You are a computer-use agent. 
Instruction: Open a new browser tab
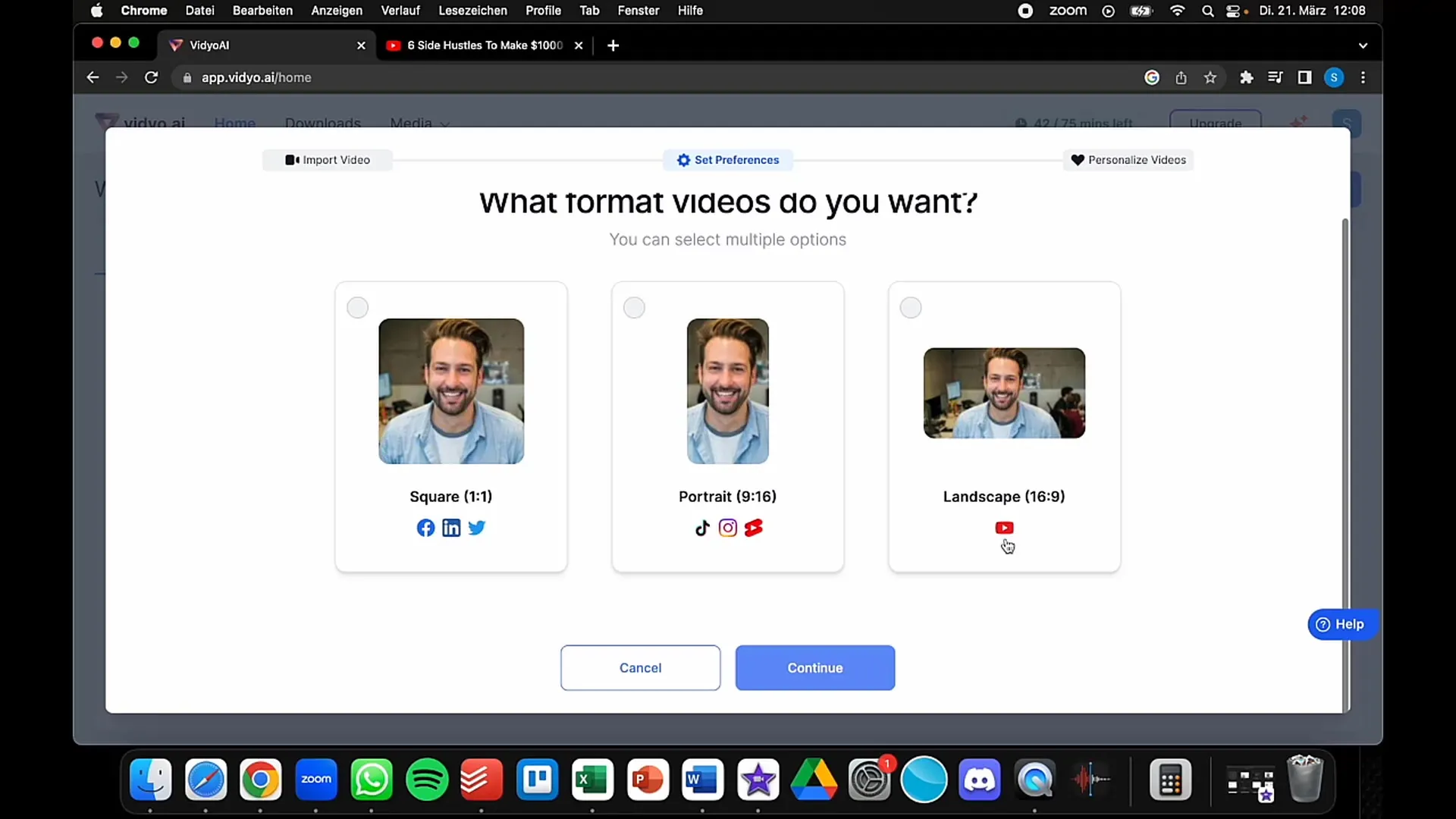click(613, 45)
